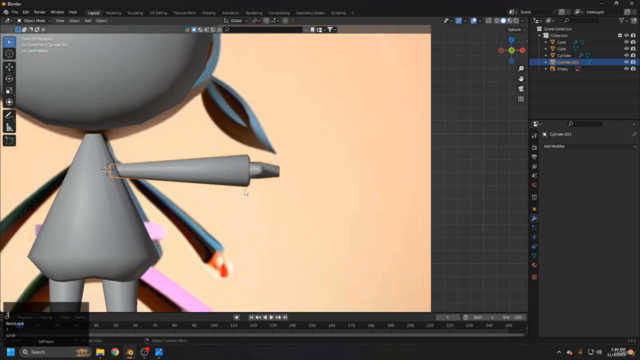Image resolution: width=640 pixels, height=360 pixels.
Task: Toggle camera view icon in viewport
Action: (x=521, y=89)
